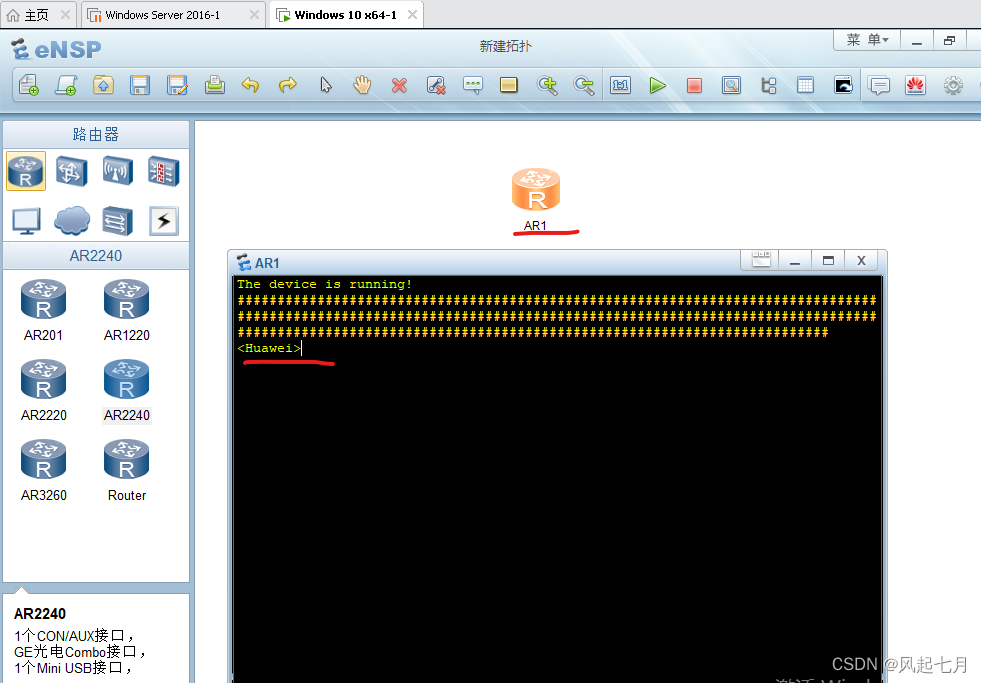
Task: Select the cable connection category
Action: coord(164,221)
